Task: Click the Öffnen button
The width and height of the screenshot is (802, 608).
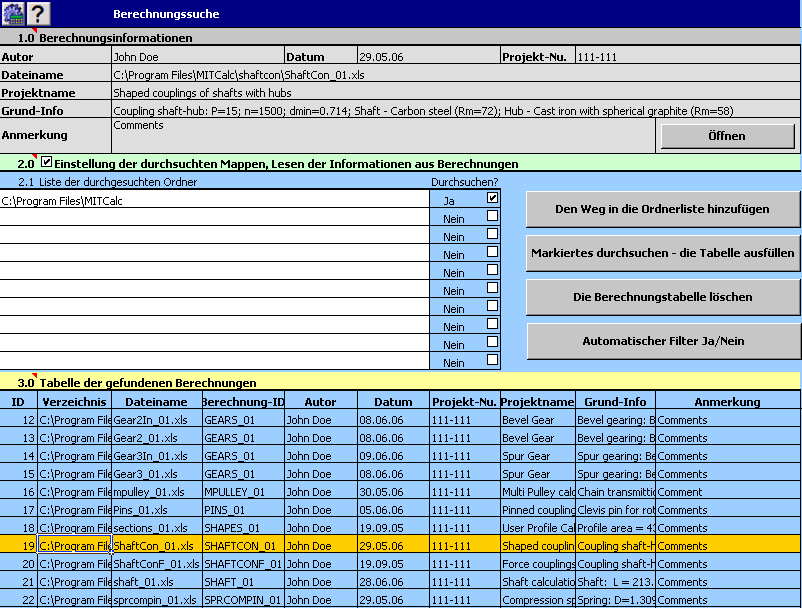Action: (727, 136)
